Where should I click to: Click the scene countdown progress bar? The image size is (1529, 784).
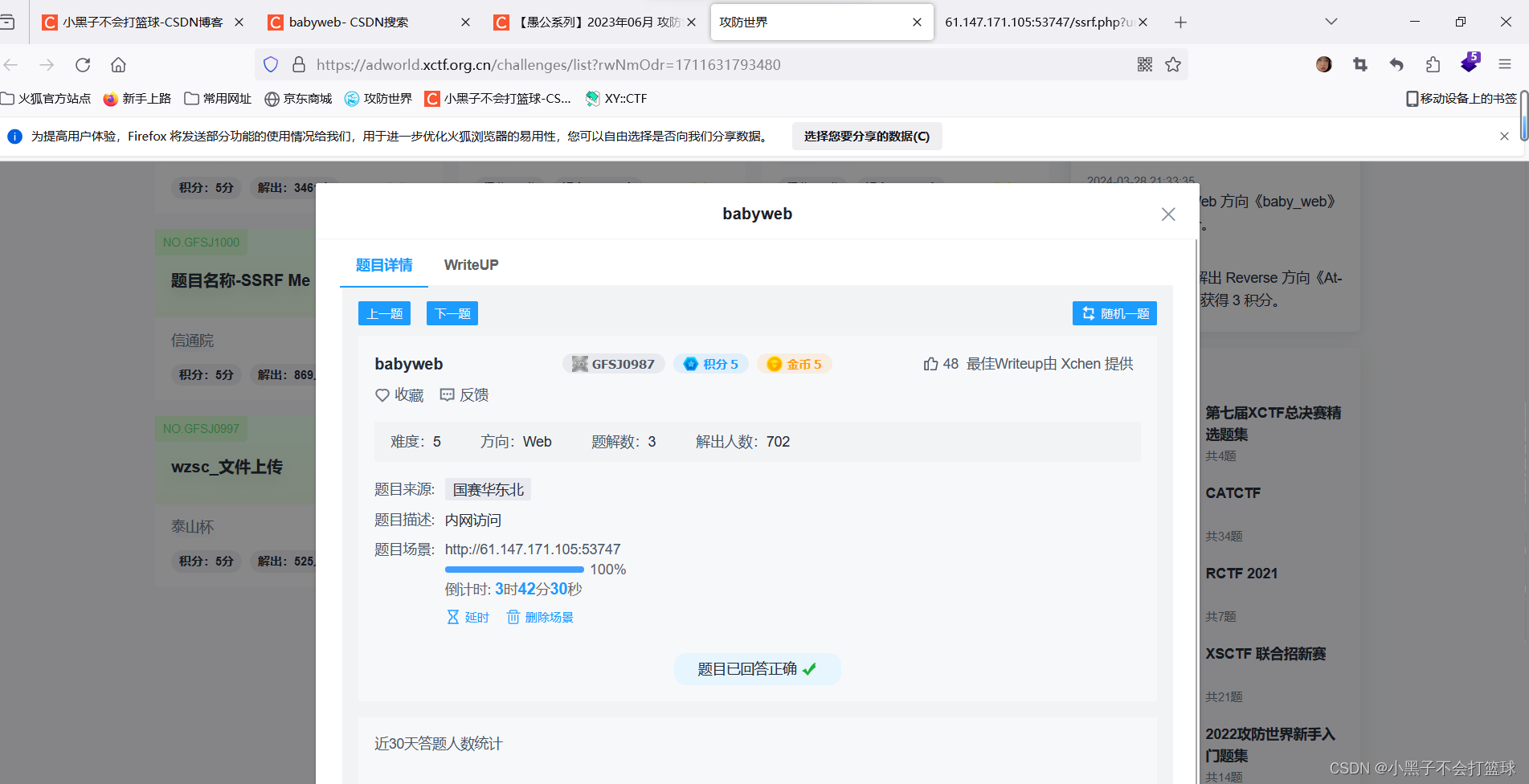(x=513, y=570)
